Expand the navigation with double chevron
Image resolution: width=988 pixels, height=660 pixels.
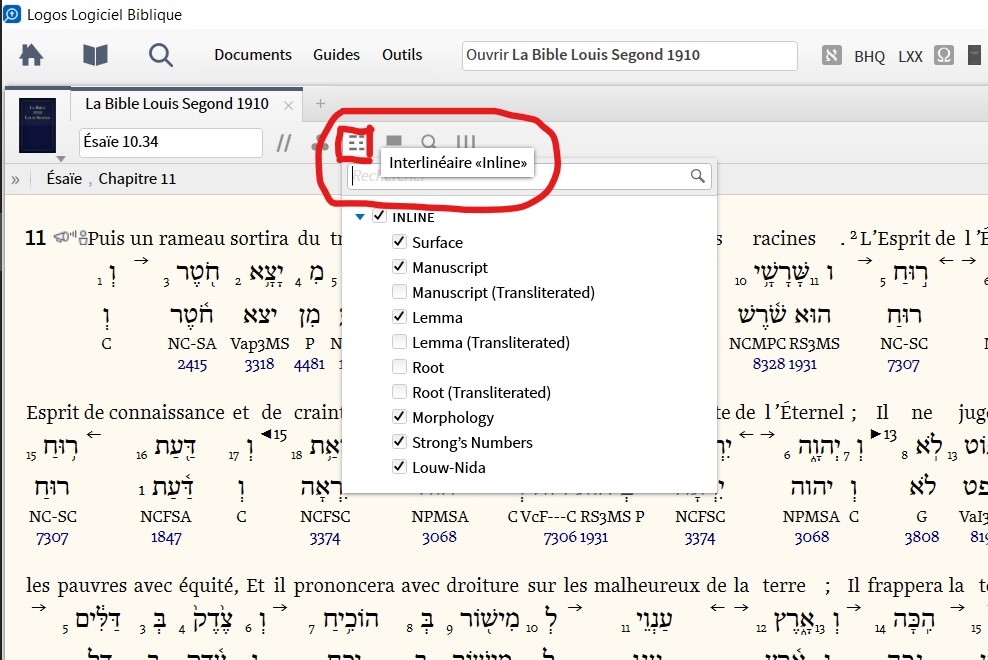point(15,180)
